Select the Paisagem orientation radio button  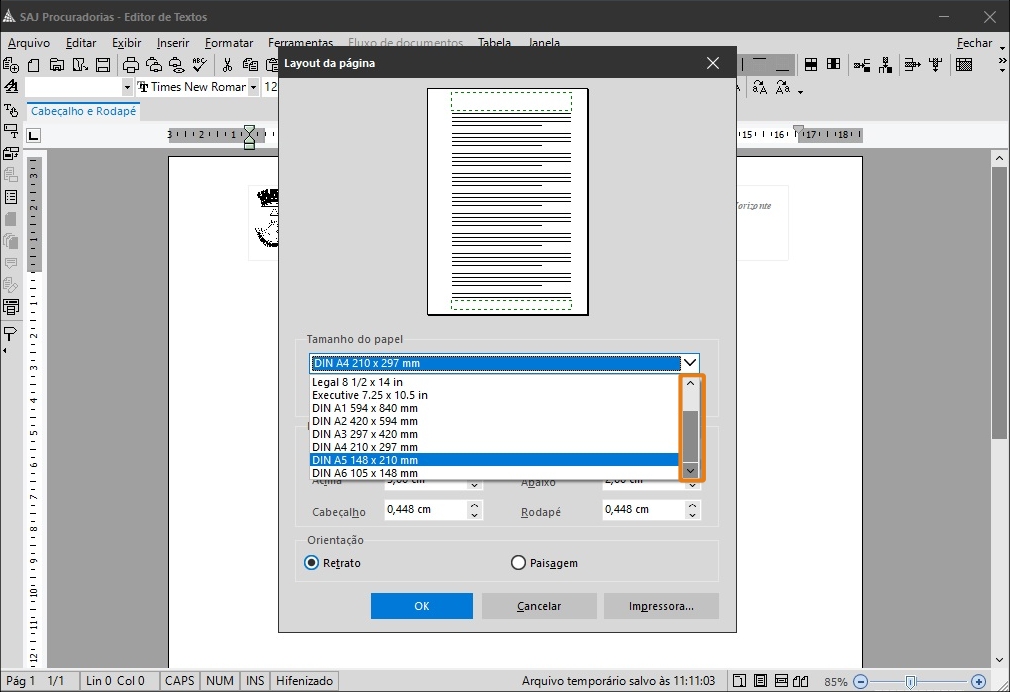[518, 563]
